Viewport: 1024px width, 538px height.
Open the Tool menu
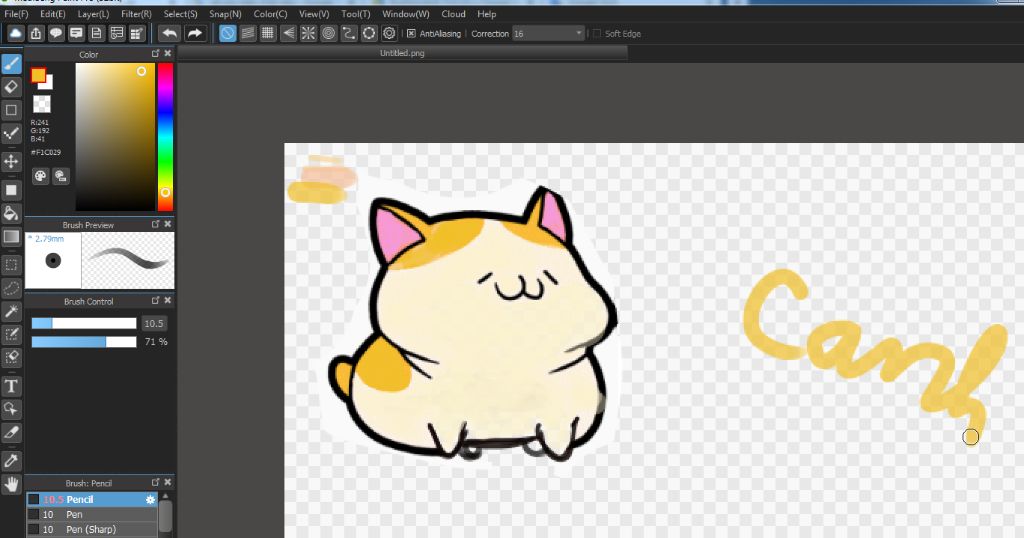355,14
